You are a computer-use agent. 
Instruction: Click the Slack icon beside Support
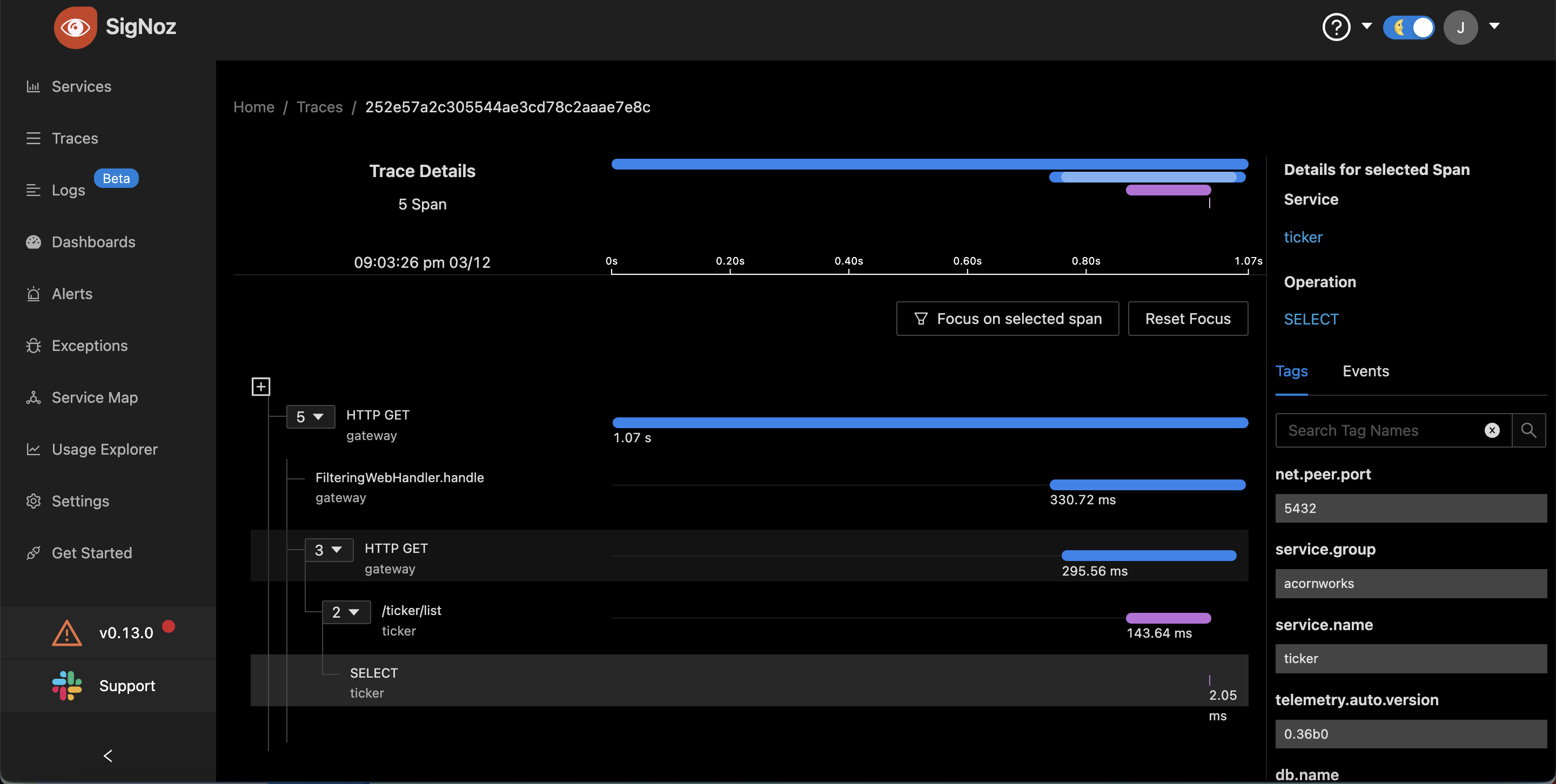pyautogui.click(x=67, y=686)
